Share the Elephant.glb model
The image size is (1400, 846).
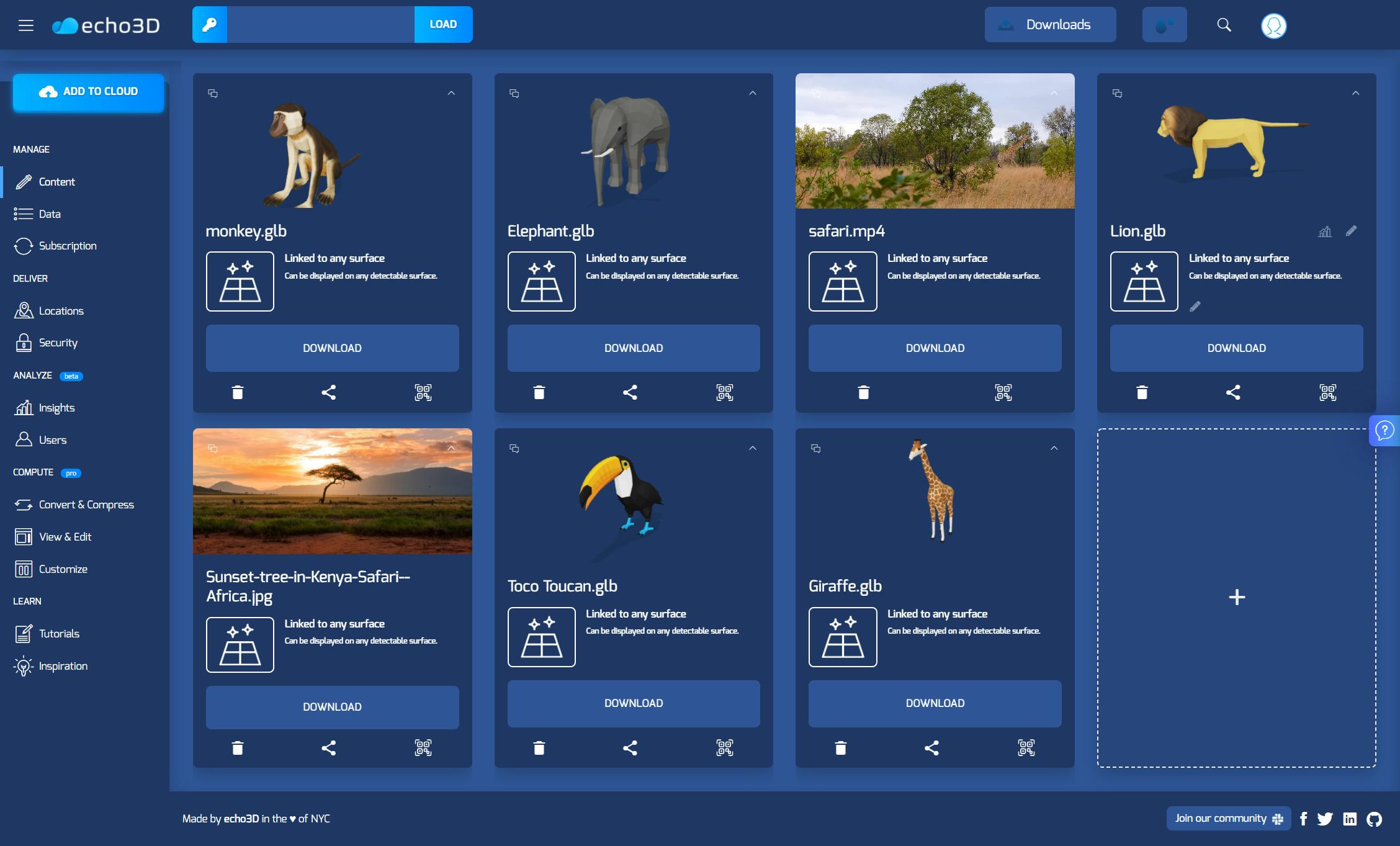click(630, 392)
